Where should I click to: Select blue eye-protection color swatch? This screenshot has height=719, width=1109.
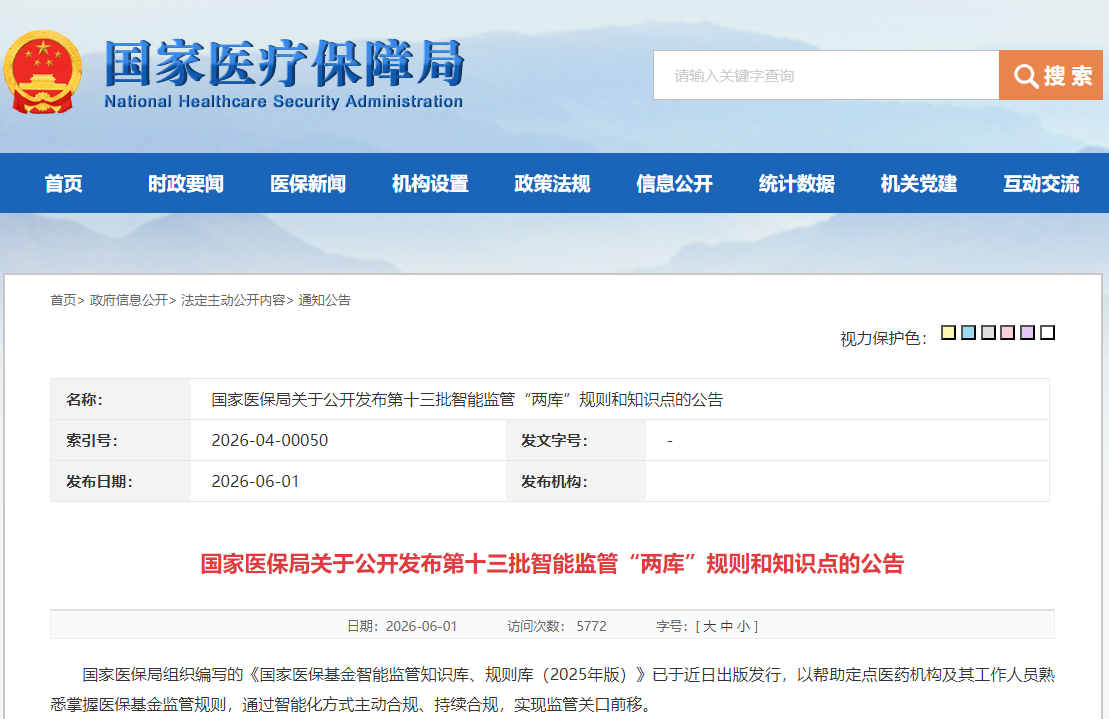[x=968, y=332]
